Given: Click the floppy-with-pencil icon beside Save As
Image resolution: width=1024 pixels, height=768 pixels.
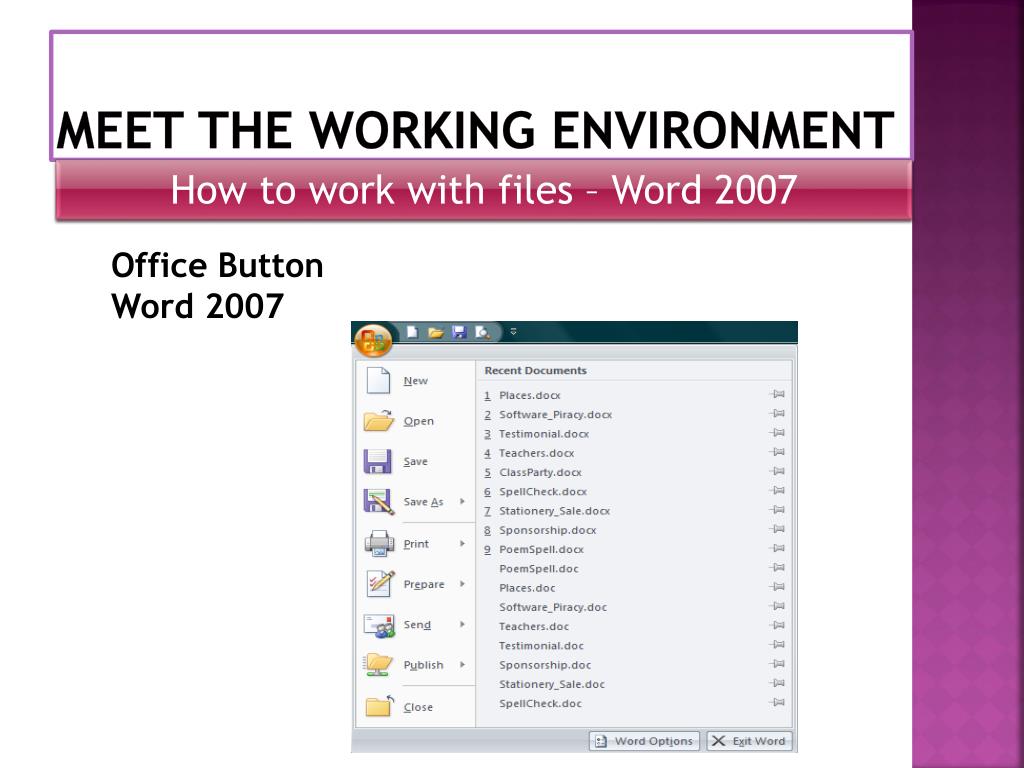Looking at the screenshot, I should click(378, 502).
